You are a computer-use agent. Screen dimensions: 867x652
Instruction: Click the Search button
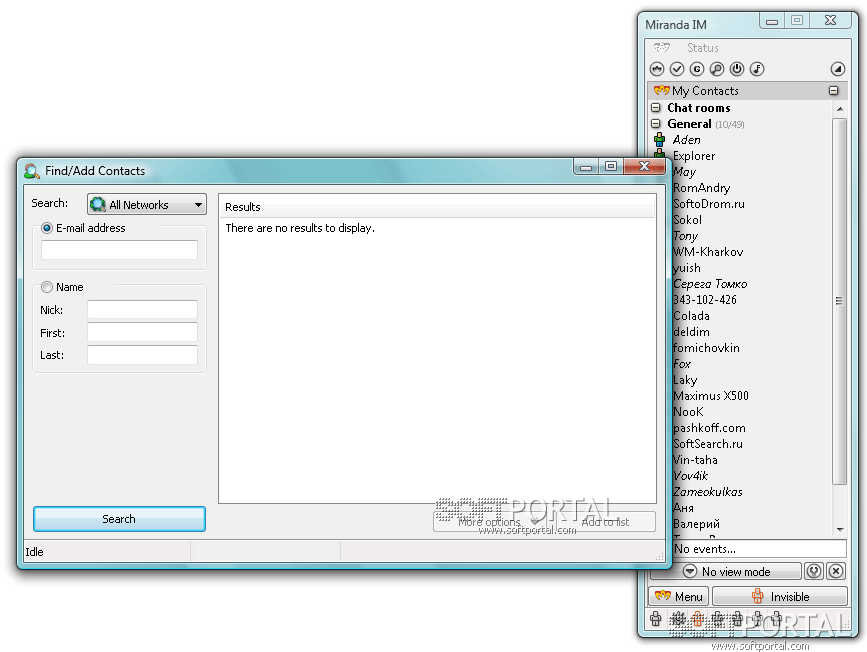[119, 519]
